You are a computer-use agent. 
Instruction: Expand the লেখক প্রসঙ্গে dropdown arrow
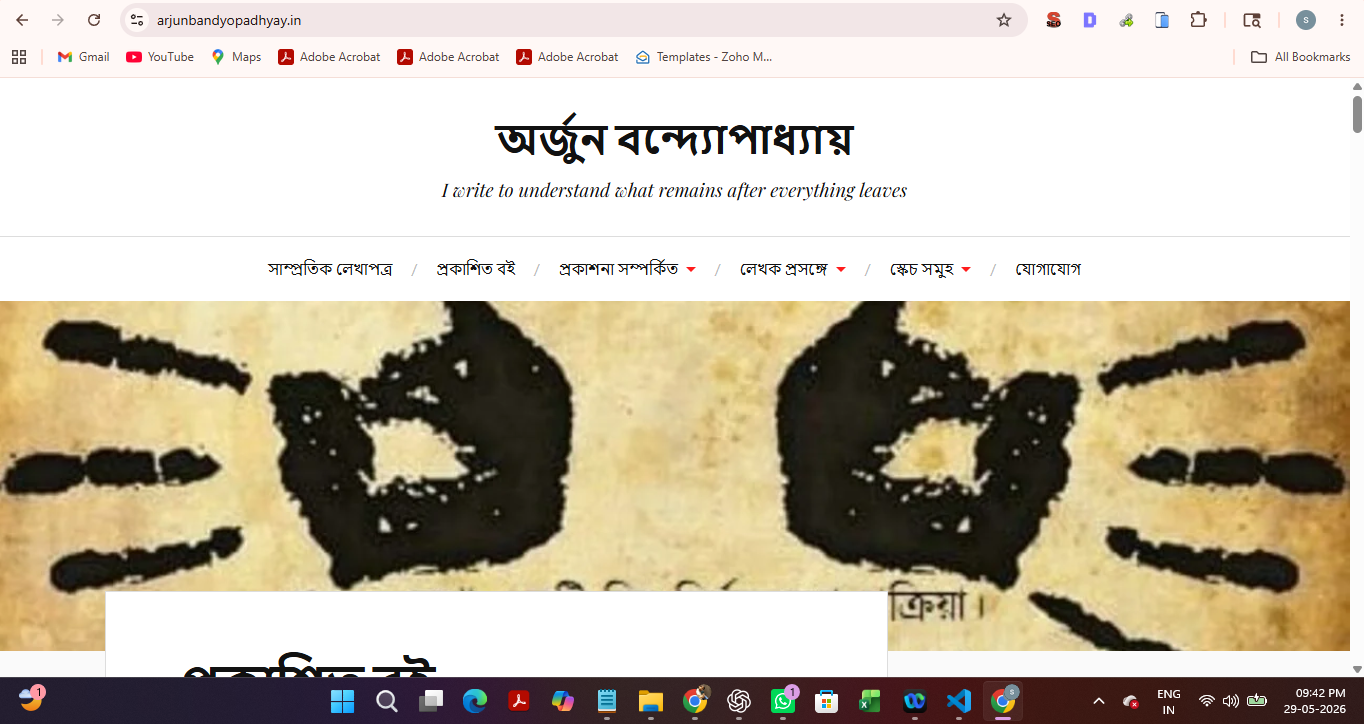point(841,270)
